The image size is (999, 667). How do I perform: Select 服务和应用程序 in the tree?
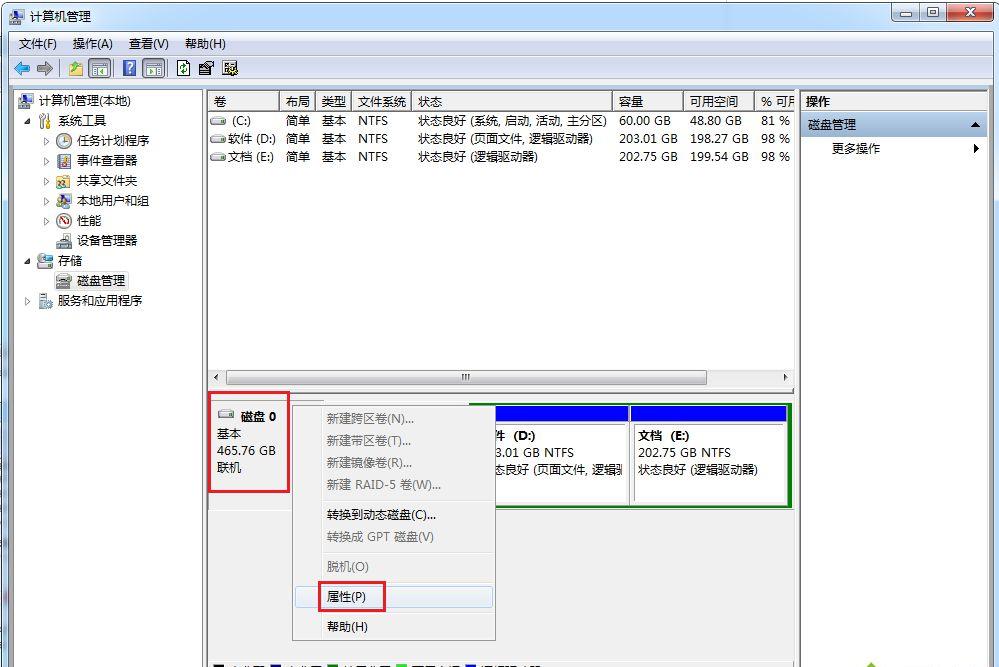99,301
